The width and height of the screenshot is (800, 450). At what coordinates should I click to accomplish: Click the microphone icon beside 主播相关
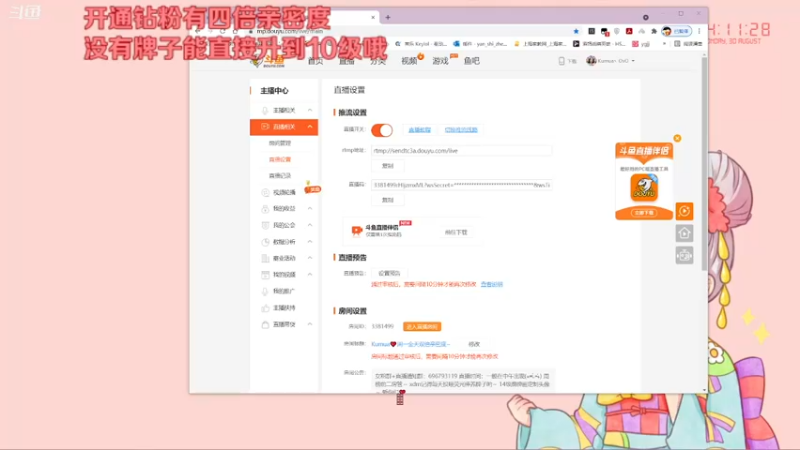[265, 110]
